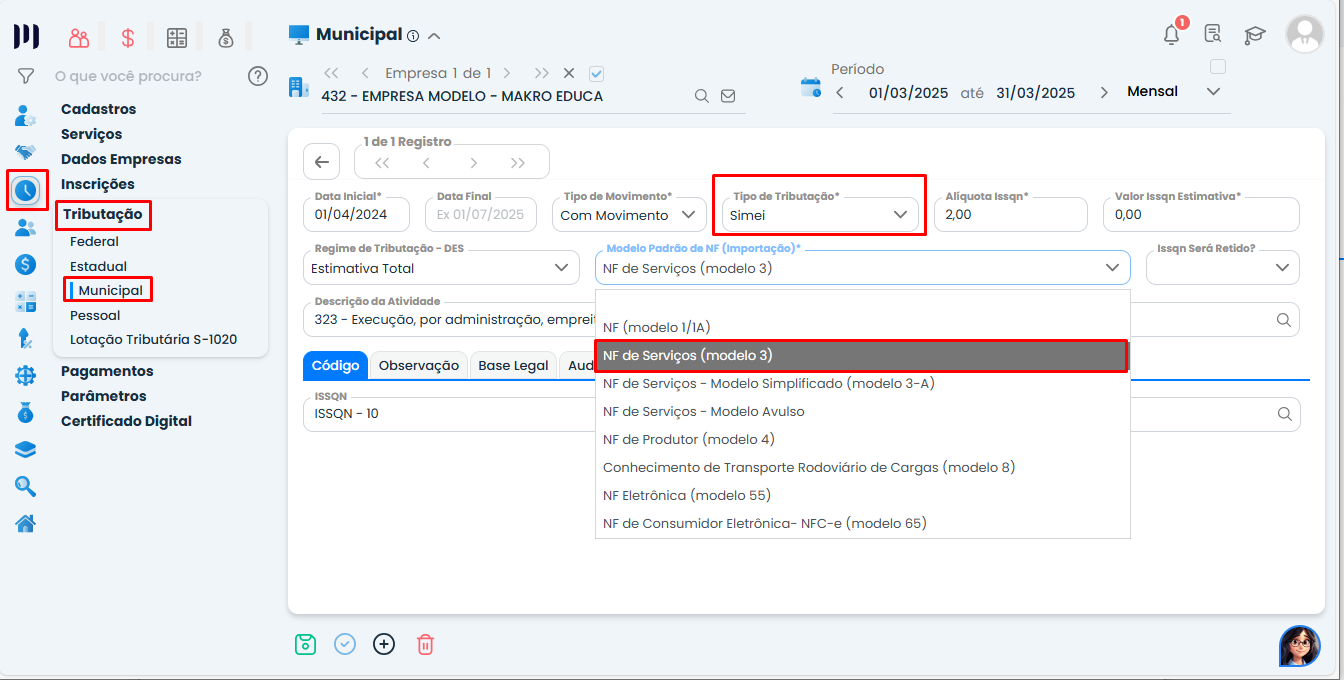
Task: Open the Federal tributação item
Action: 94,241
